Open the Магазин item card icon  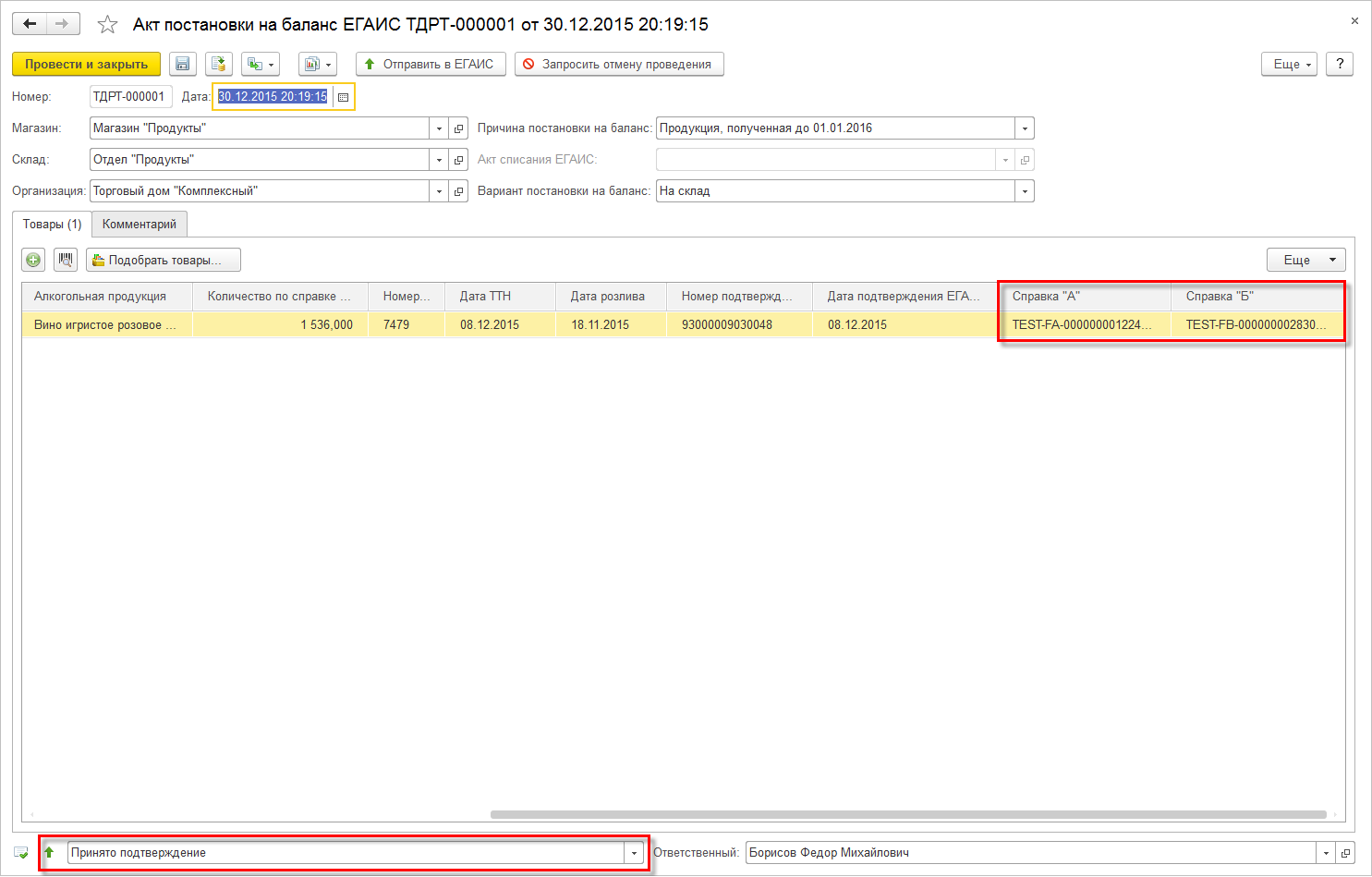point(458,128)
